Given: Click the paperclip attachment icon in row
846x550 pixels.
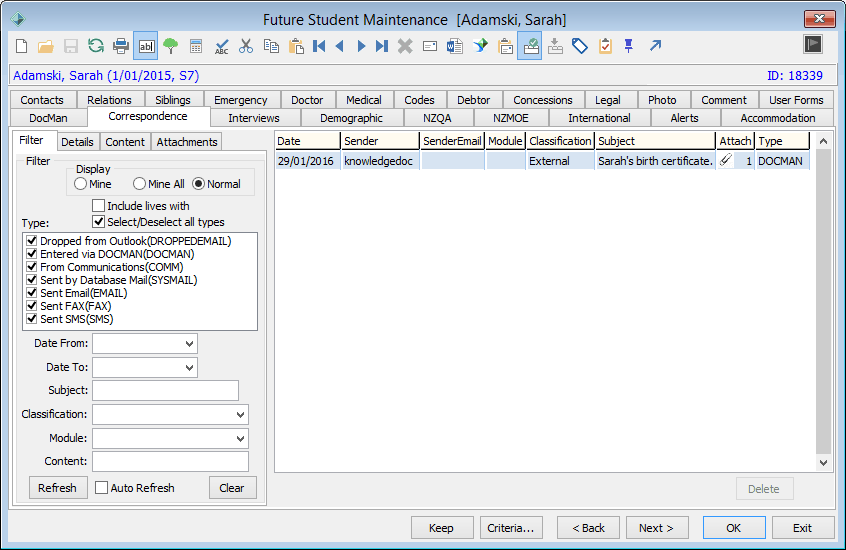Looking at the screenshot, I should (x=726, y=160).
